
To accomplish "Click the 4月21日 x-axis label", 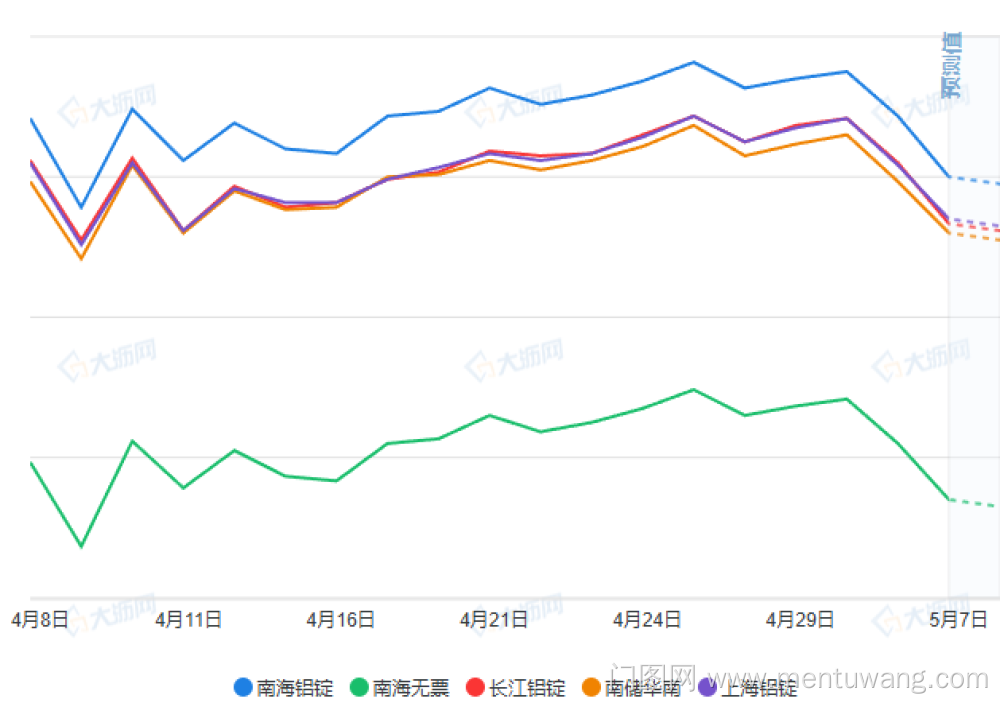I will pyautogui.click(x=494, y=620).
